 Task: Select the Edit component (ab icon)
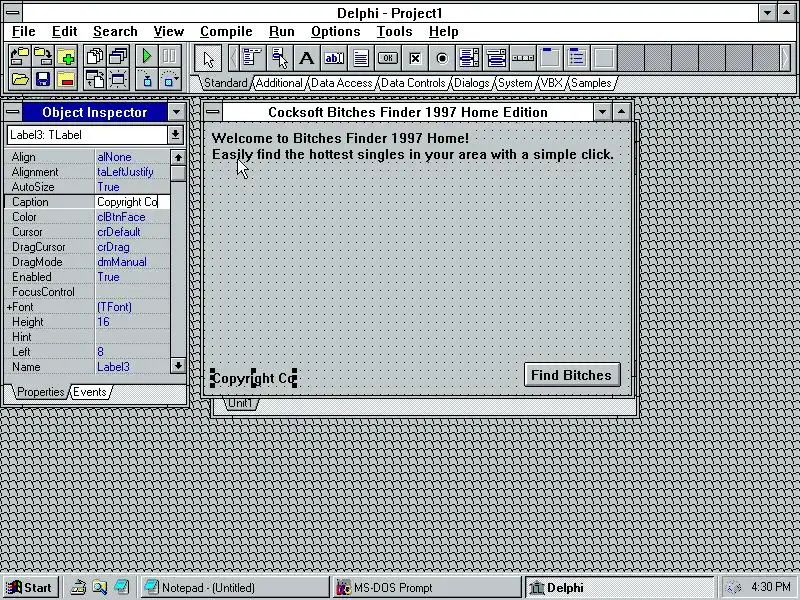click(334, 58)
